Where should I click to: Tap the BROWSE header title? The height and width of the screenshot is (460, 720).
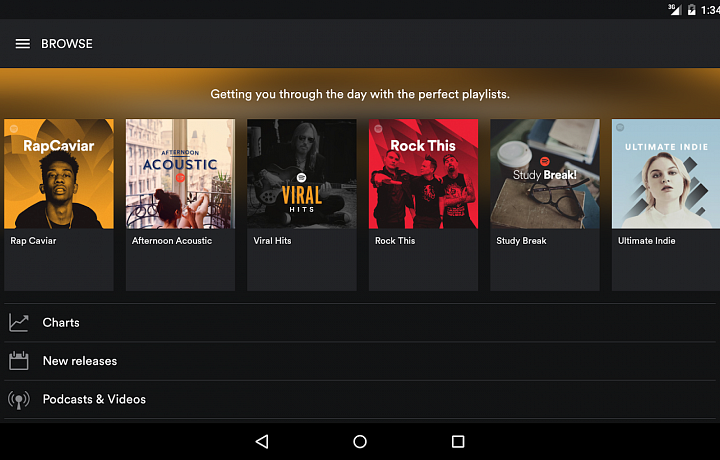click(67, 44)
